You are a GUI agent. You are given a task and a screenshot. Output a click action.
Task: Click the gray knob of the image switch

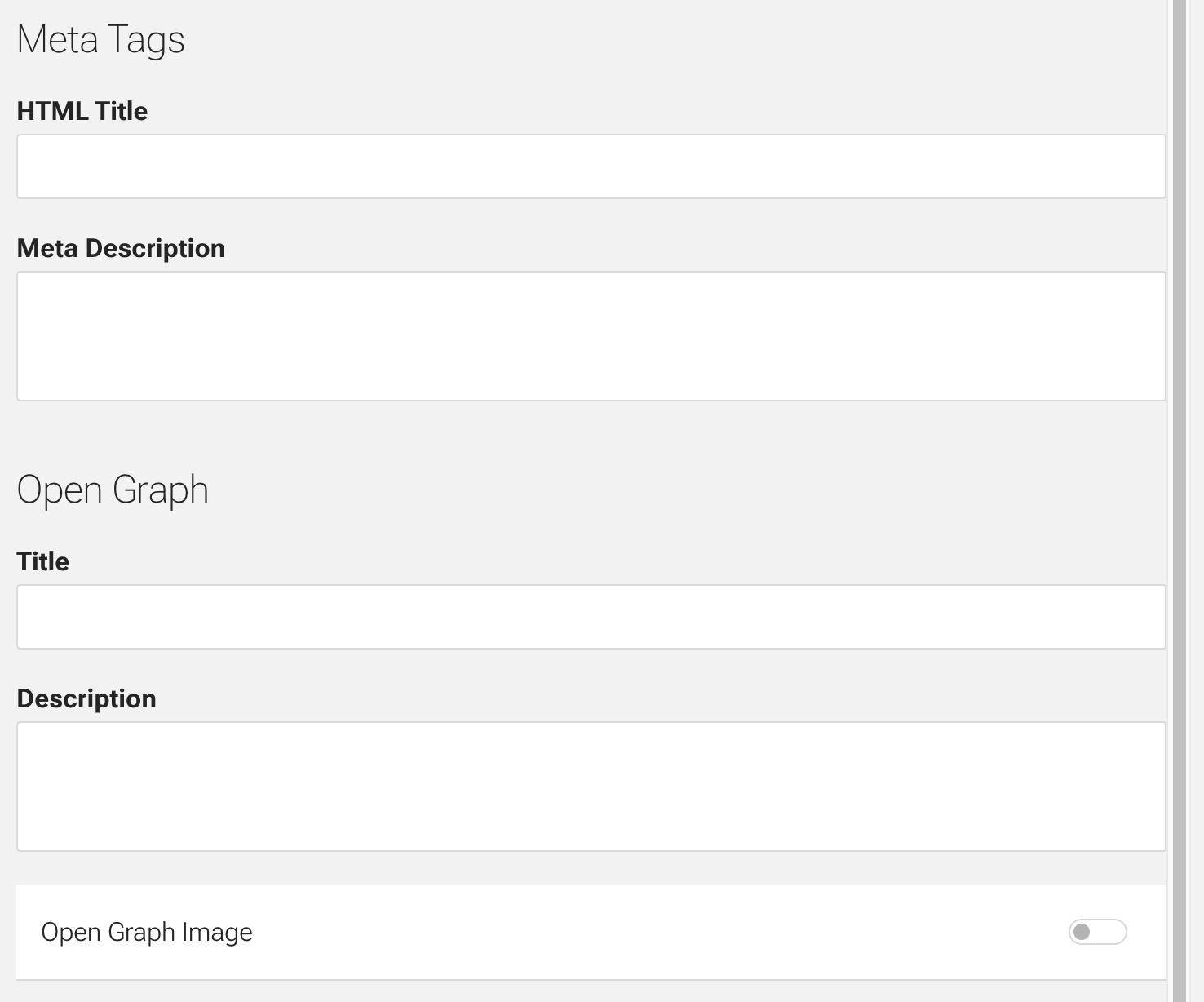click(x=1082, y=932)
